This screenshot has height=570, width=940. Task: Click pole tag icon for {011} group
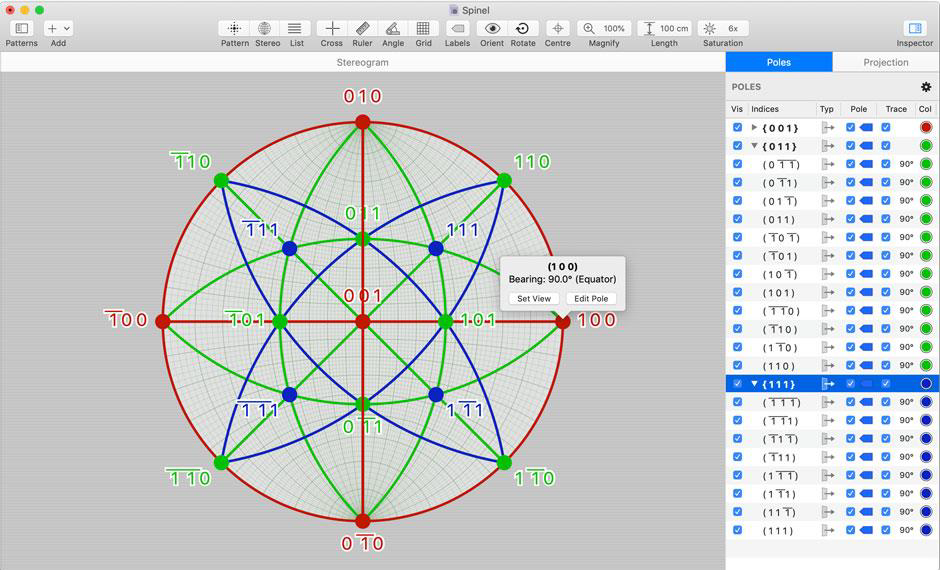click(x=866, y=146)
